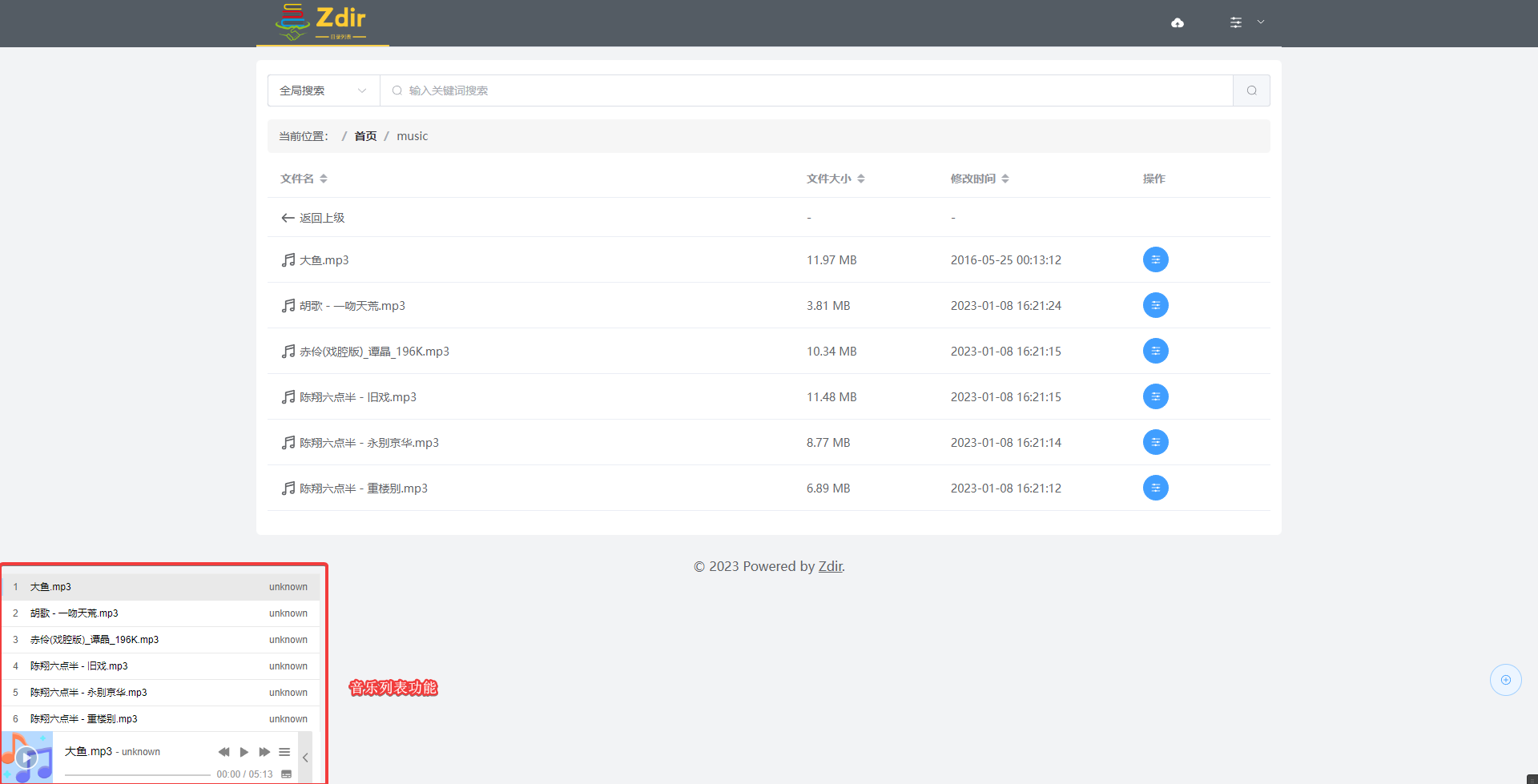Toggle the lyrics display icon in player

pos(287,774)
